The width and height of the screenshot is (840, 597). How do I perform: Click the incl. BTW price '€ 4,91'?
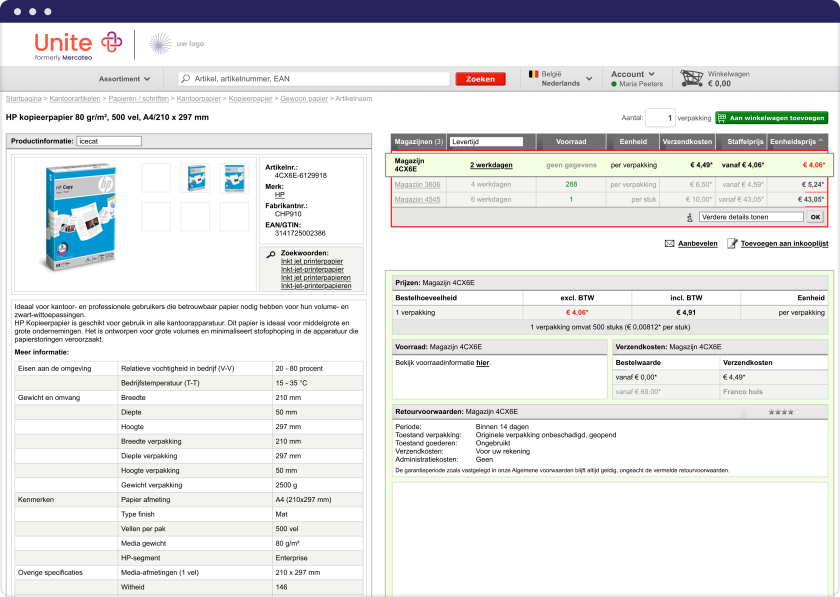click(686, 312)
